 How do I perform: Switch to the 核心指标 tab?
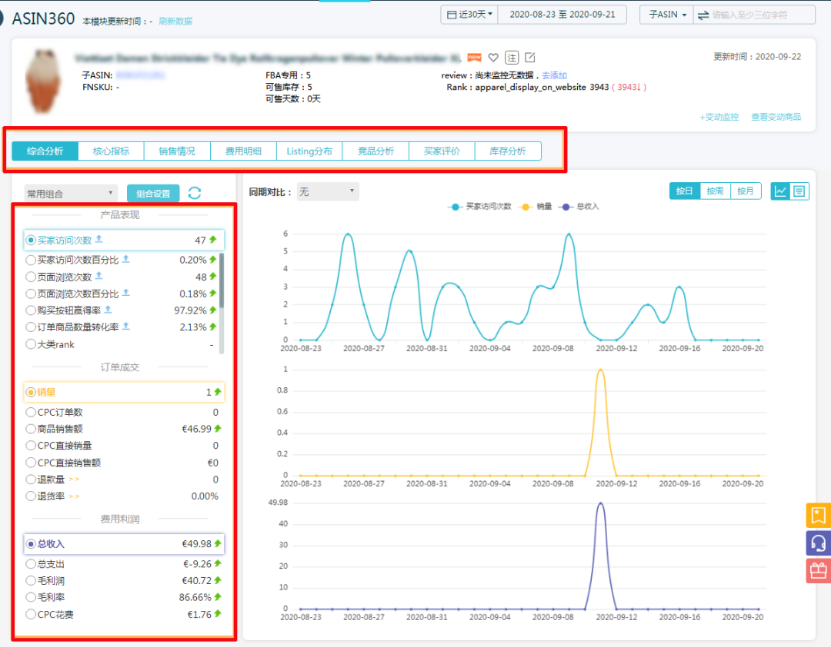coord(111,151)
